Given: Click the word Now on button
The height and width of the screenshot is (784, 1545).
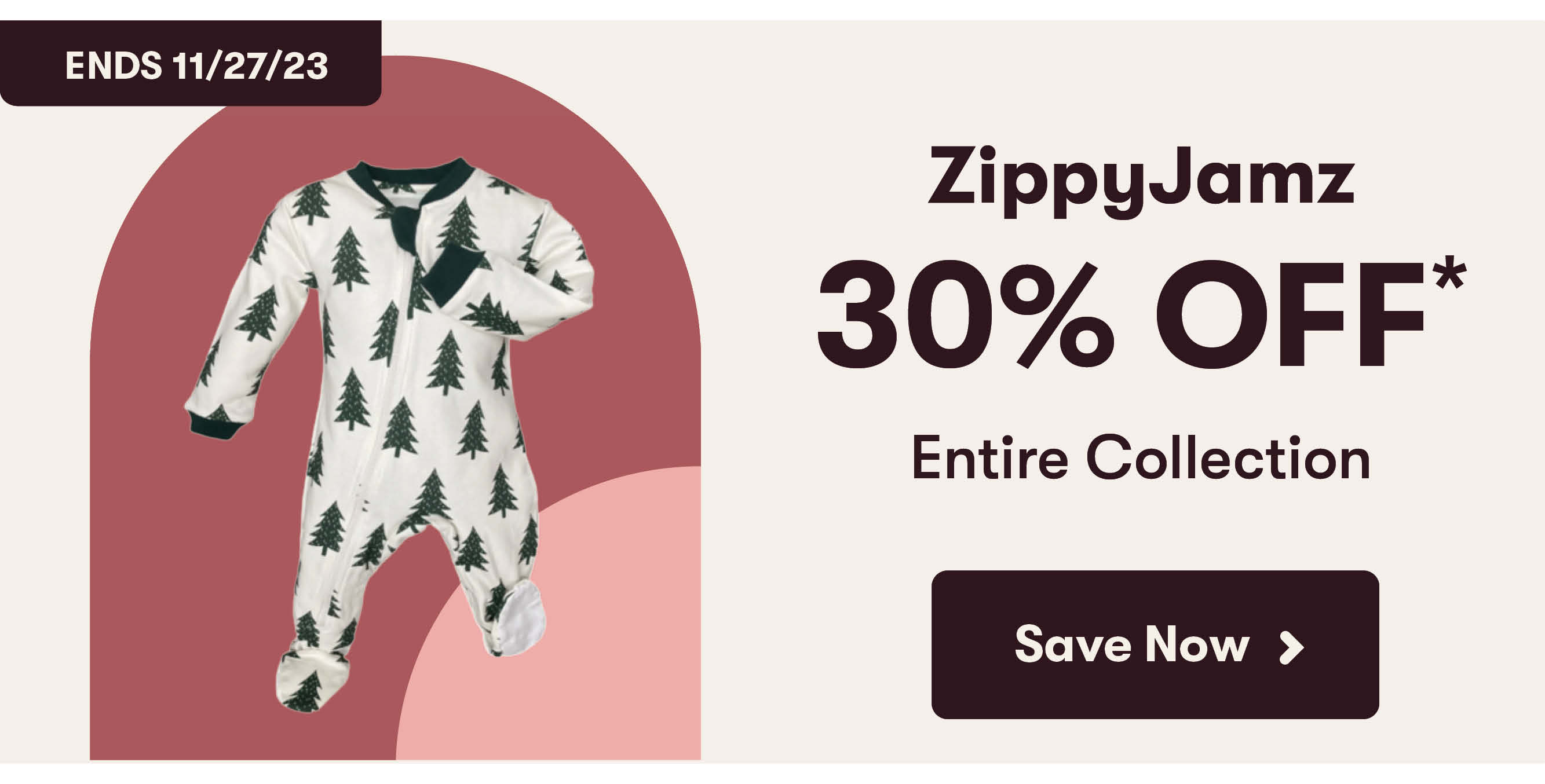Looking at the screenshot, I should [x=1196, y=644].
